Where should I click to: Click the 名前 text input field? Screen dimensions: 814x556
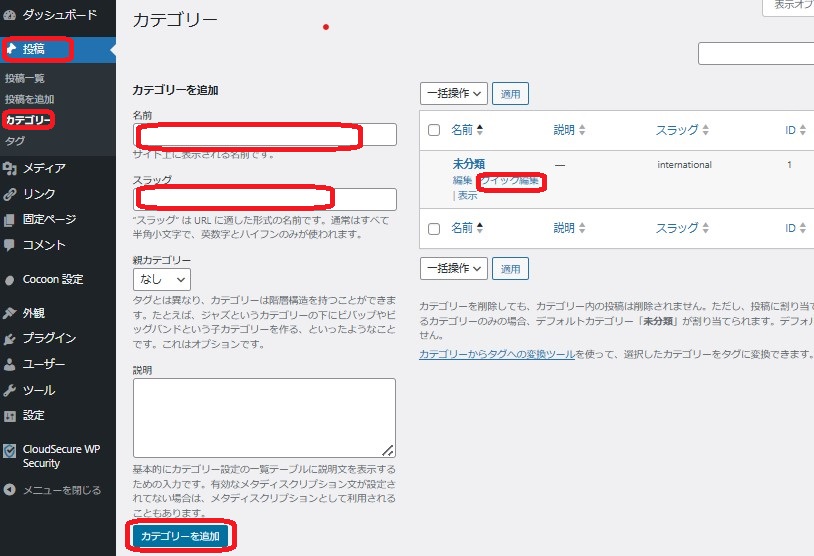click(265, 135)
